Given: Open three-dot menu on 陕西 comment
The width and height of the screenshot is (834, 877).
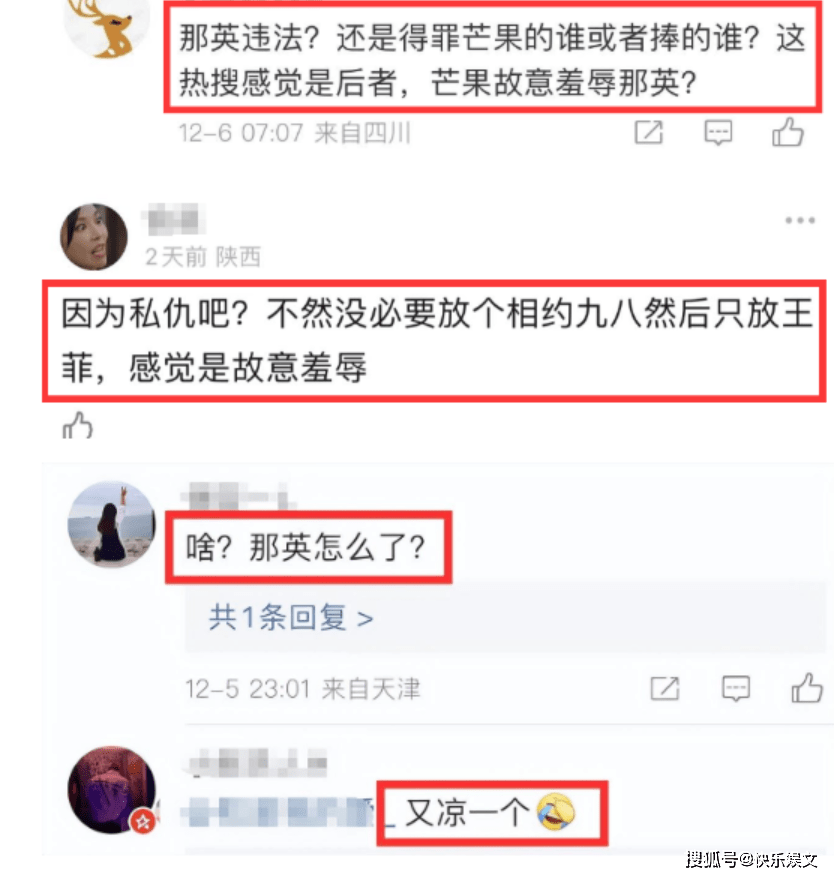Looking at the screenshot, I should (x=799, y=220).
